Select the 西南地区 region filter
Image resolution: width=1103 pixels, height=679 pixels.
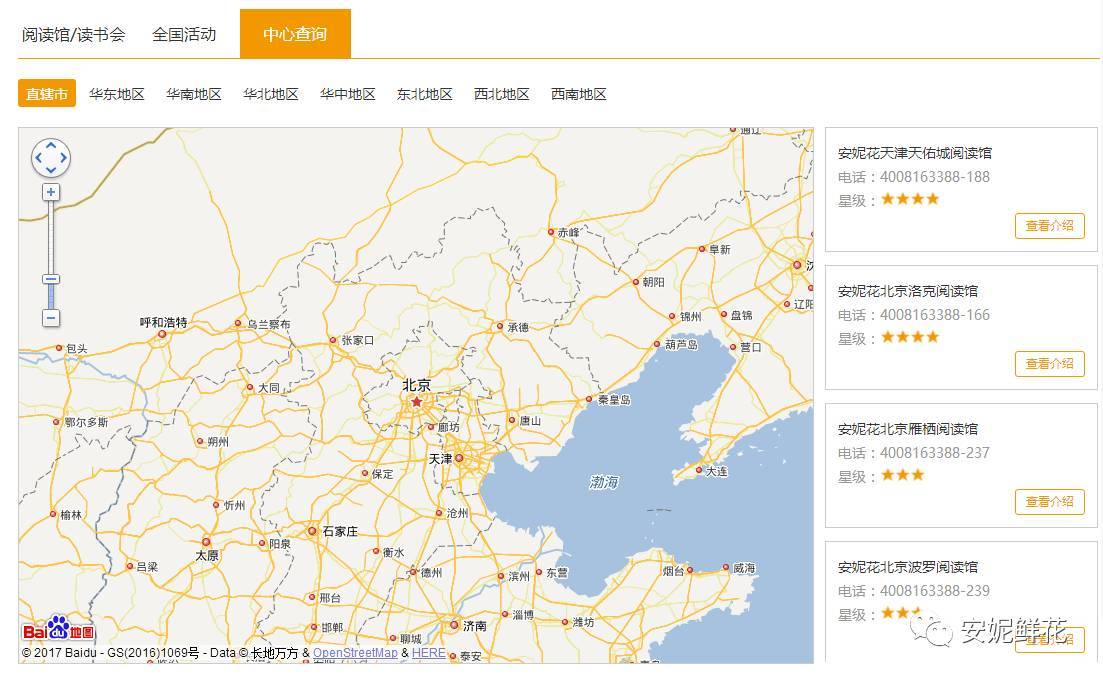[x=579, y=94]
